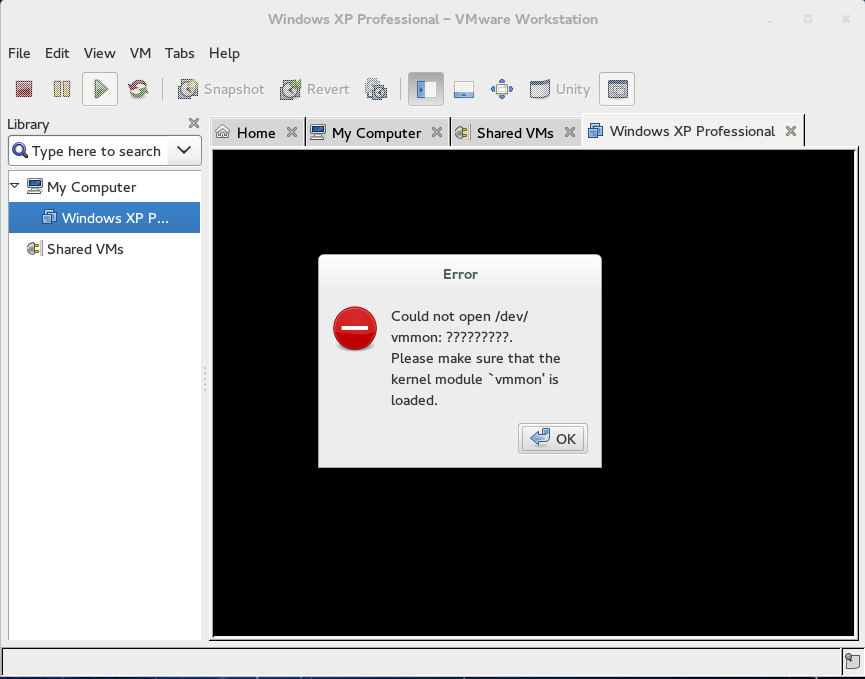This screenshot has width=865, height=679.
Task: Open the Edit menu
Action: [x=57, y=53]
